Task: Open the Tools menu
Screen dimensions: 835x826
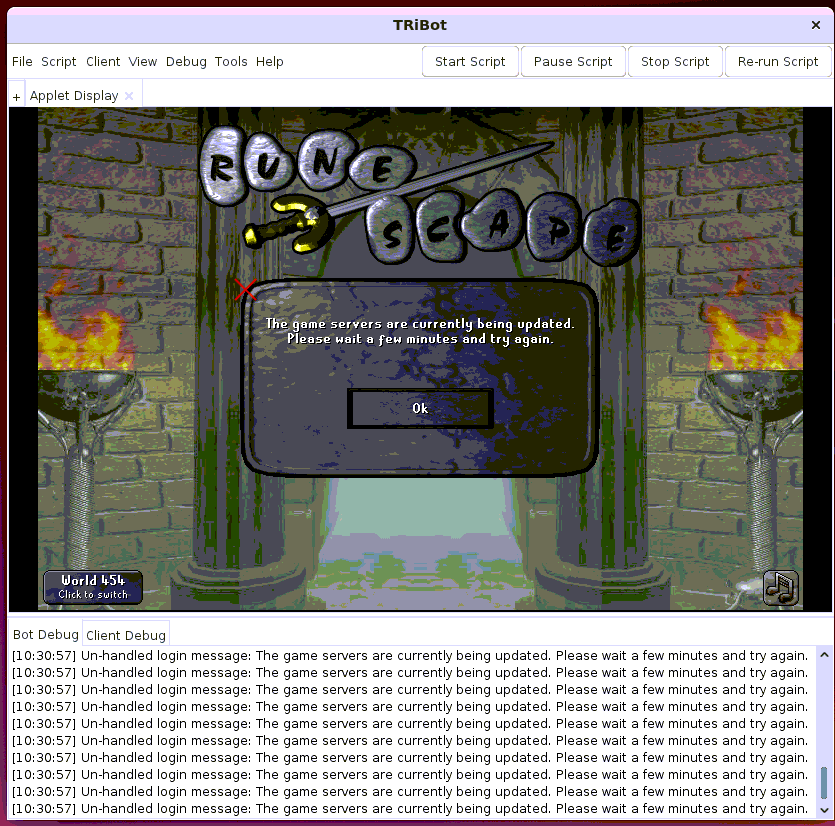Action: click(x=231, y=62)
